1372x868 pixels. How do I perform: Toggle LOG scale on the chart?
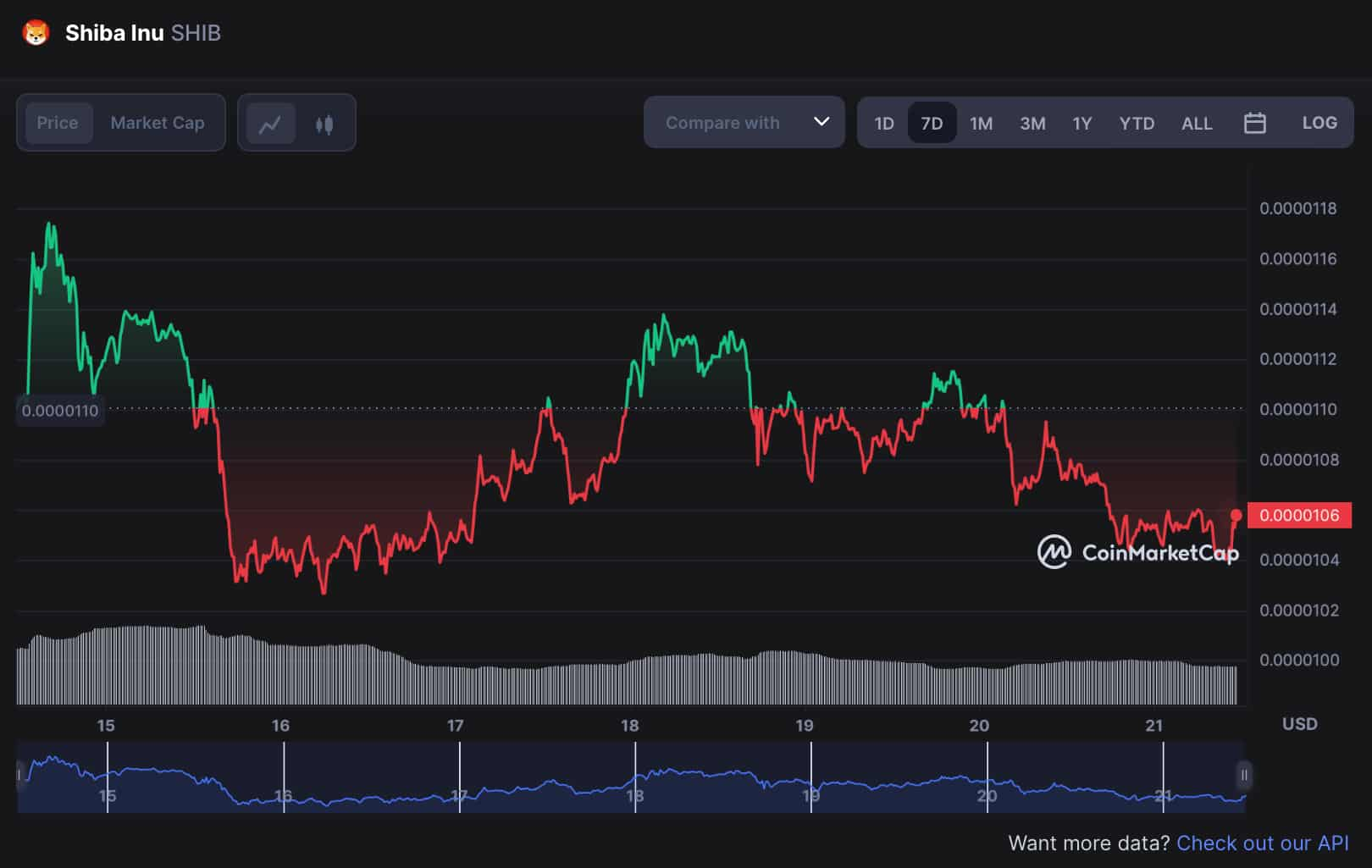(x=1319, y=123)
